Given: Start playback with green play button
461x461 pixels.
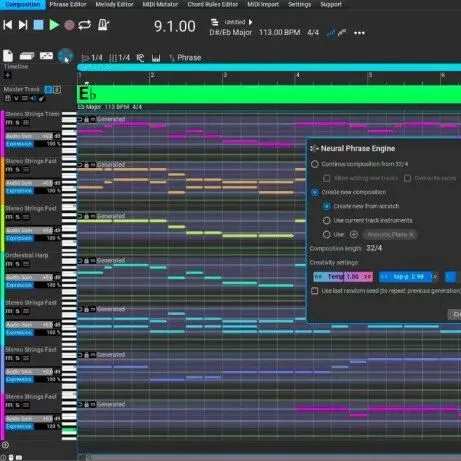Looking at the screenshot, I should pyautogui.click(x=54, y=25).
